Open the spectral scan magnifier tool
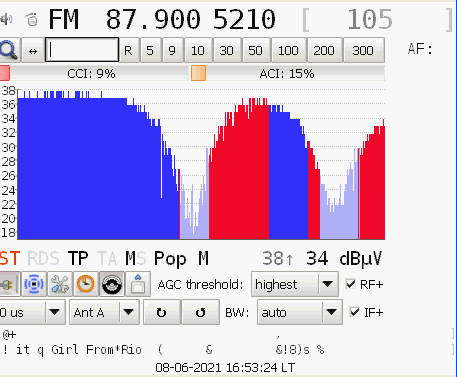457x377 pixels. pos(9,50)
